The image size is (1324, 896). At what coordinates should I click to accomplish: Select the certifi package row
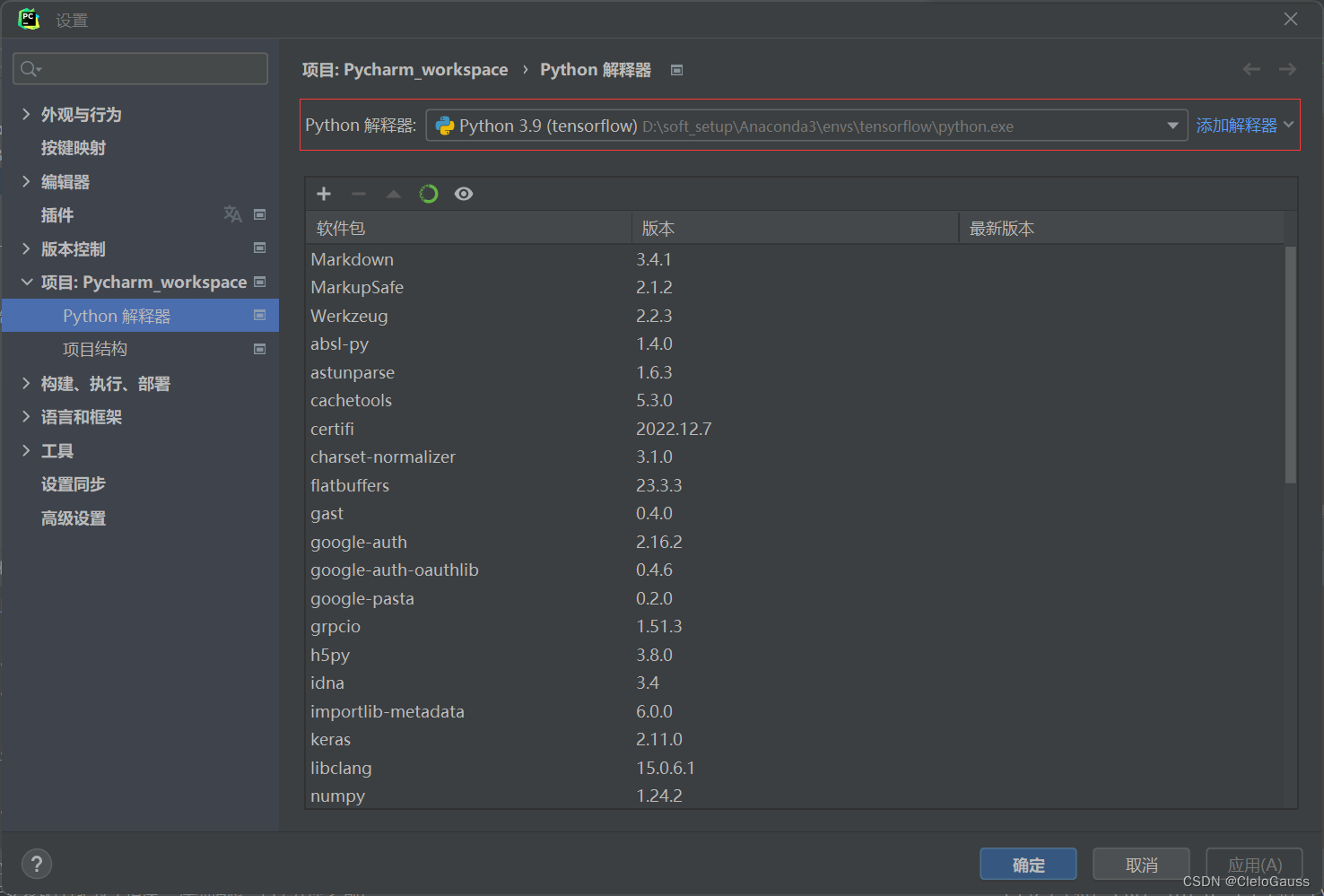point(795,429)
